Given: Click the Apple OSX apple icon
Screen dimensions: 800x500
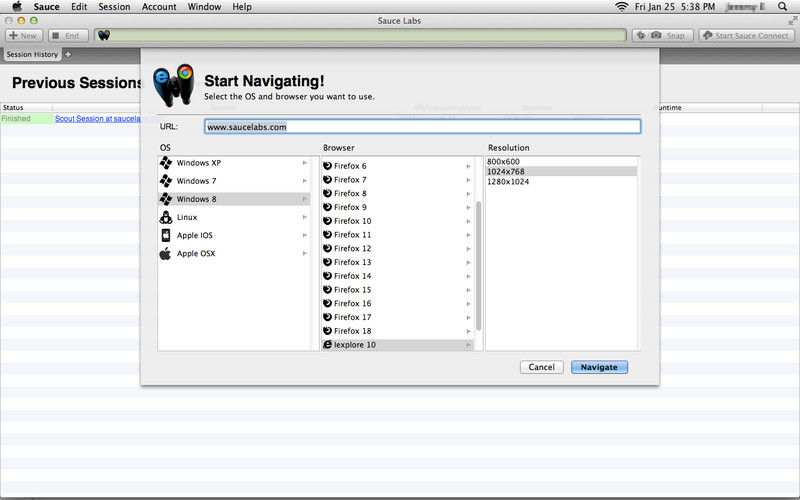Looking at the screenshot, I should point(165,253).
